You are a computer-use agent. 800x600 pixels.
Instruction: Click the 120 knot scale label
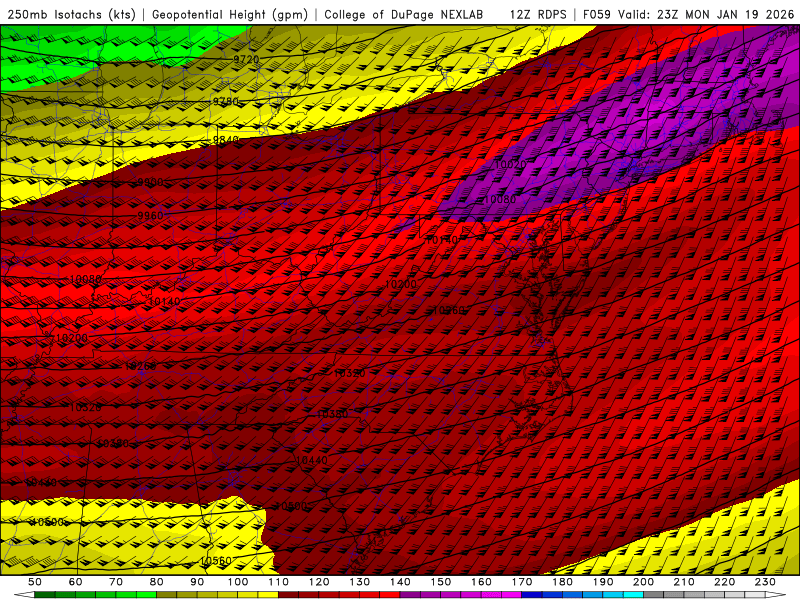pyautogui.click(x=319, y=582)
